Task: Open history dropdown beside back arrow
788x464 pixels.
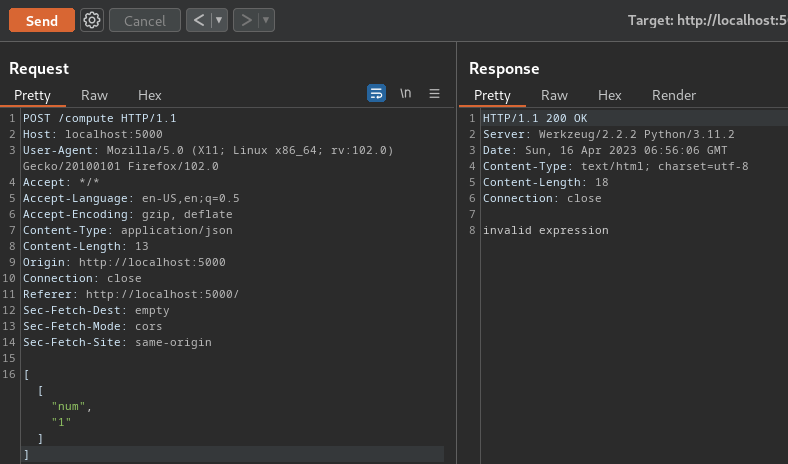Action: (x=220, y=21)
